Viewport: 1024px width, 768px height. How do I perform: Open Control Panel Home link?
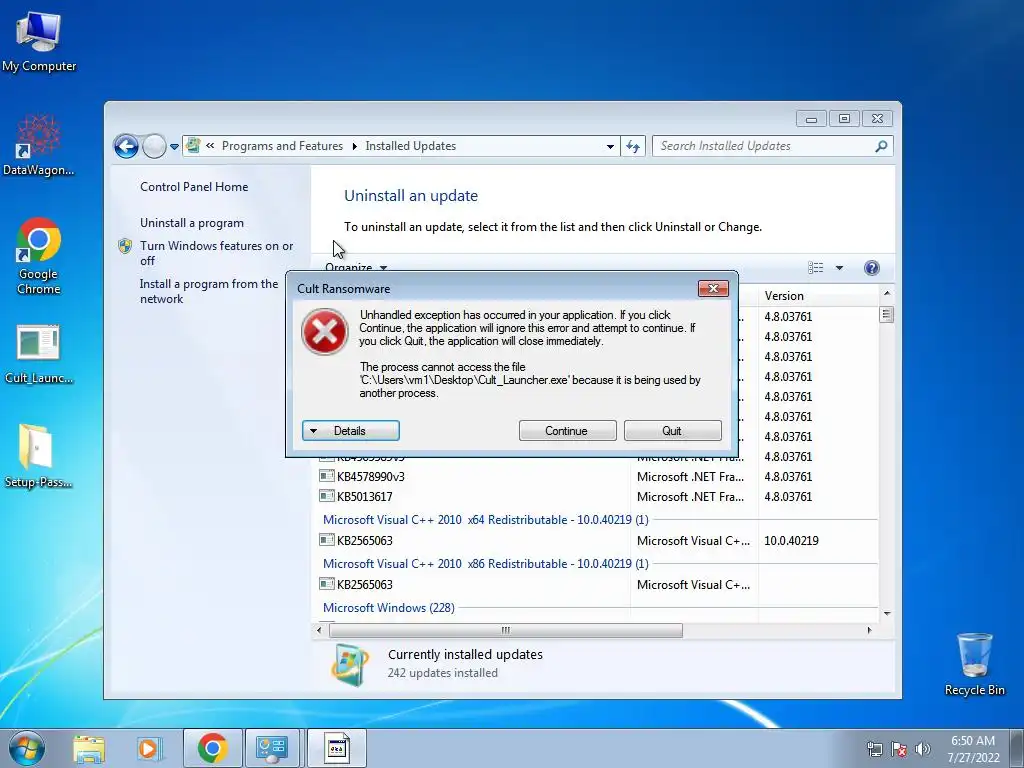pyautogui.click(x=194, y=187)
